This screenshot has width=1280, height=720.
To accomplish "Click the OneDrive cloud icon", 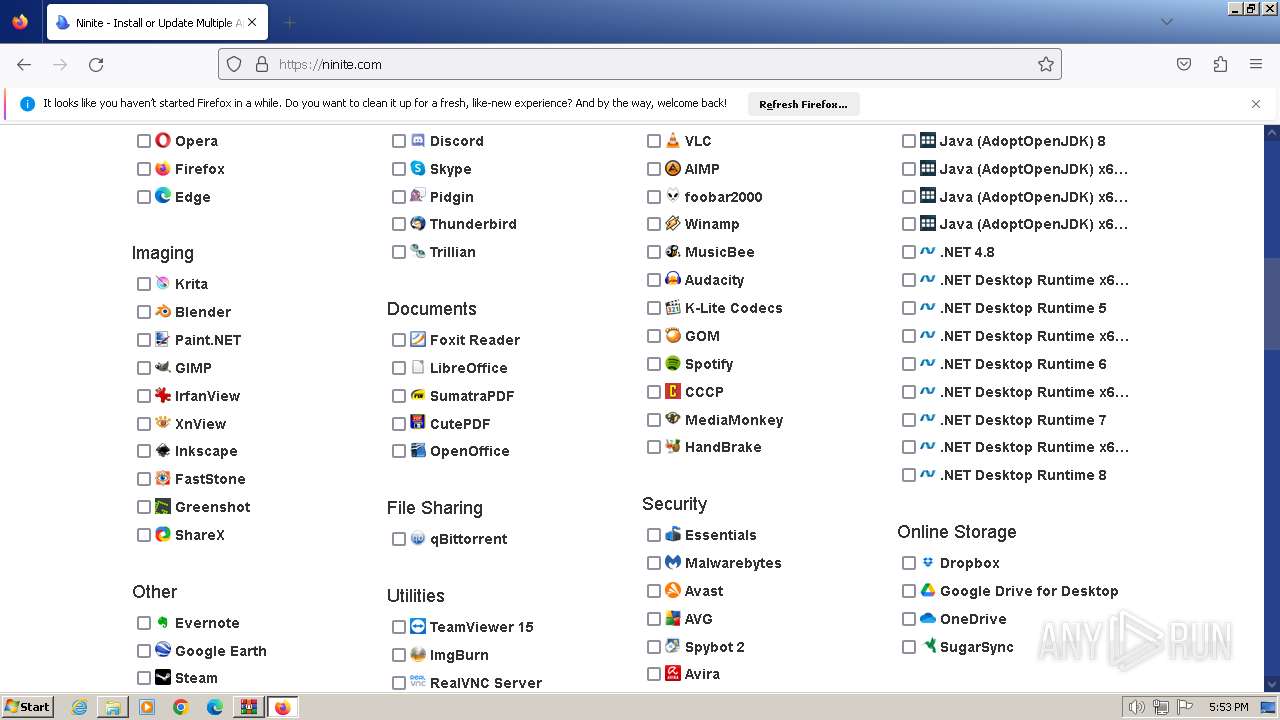I will 928,619.
